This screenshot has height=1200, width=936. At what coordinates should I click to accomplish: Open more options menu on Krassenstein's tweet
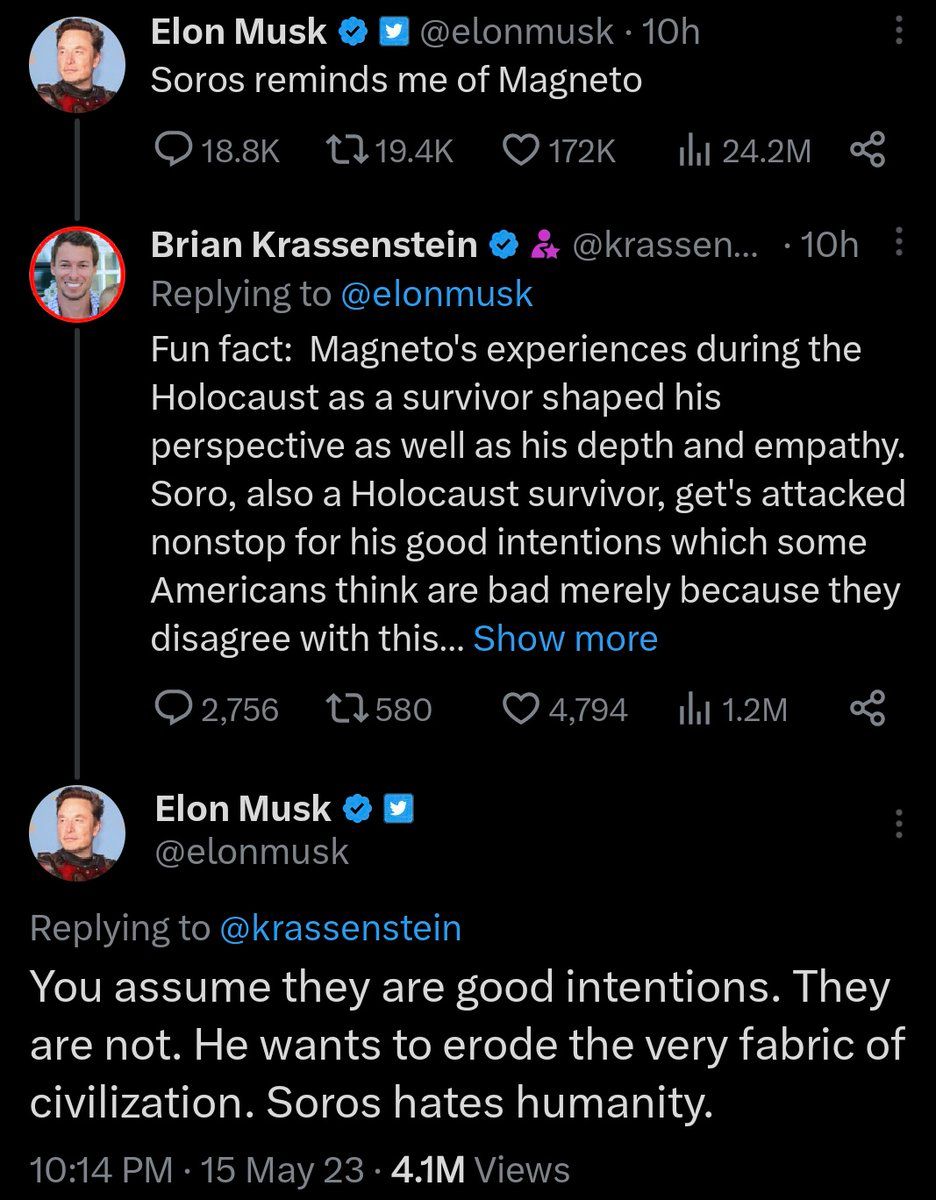point(898,243)
